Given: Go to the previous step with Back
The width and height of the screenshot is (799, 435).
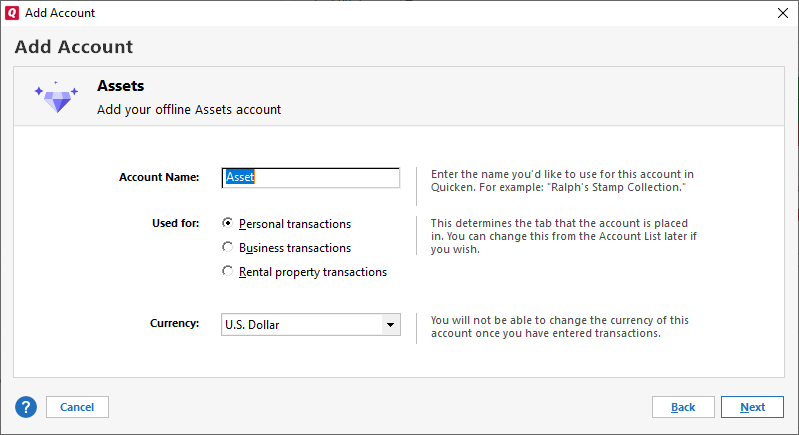Looking at the screenshot, I should click(683, 407).
